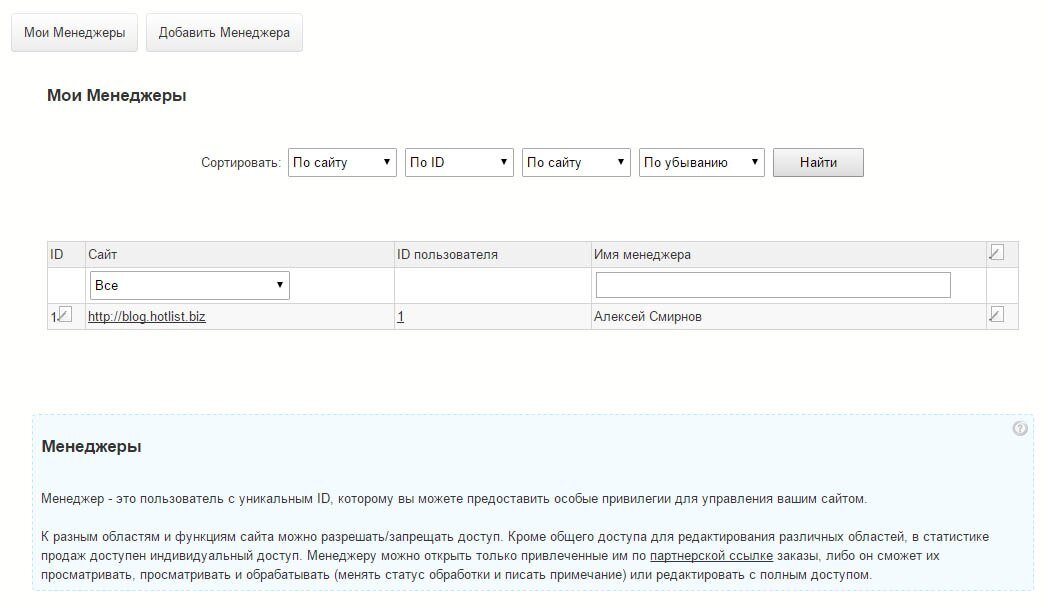The width and height of the screenshot is (1046, 608).
Task: Switch to the Мои Менеджеры tab
Action: tap(75, 32)
